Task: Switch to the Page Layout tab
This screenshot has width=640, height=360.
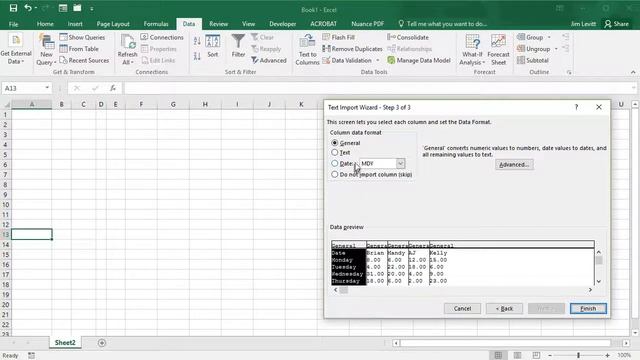Action: 113,24
